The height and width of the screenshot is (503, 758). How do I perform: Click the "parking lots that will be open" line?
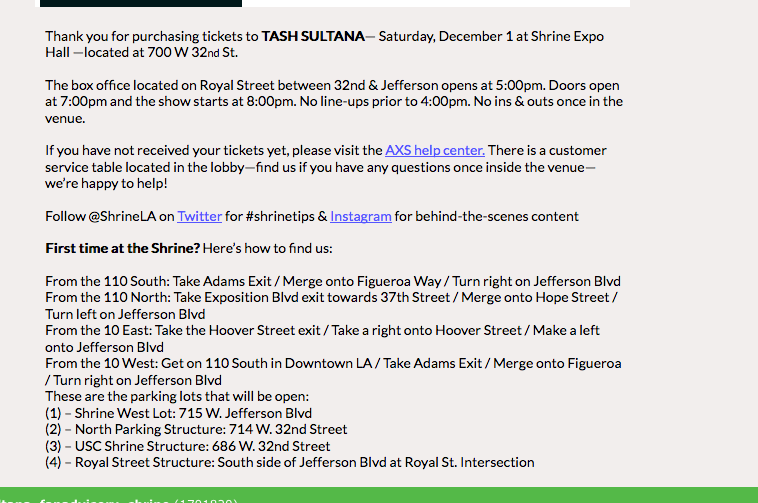[177, 396]
